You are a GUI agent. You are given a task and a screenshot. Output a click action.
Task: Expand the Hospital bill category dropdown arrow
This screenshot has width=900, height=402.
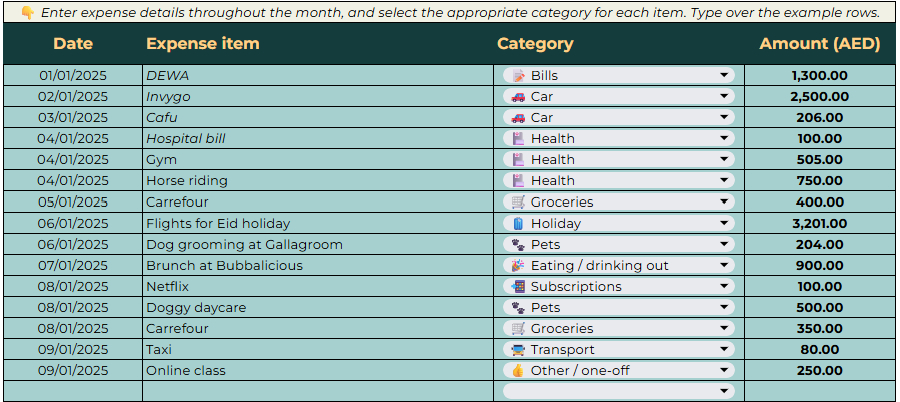click(x=724, y=139)
